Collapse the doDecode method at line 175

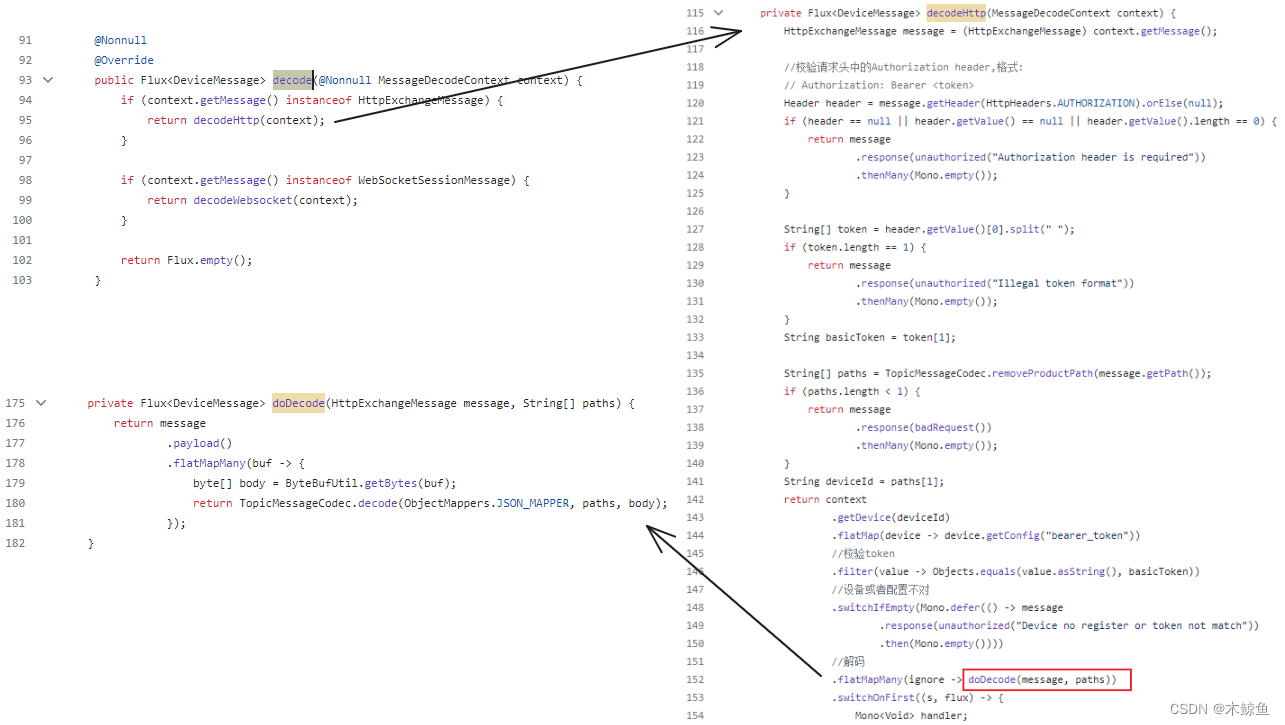41,403
